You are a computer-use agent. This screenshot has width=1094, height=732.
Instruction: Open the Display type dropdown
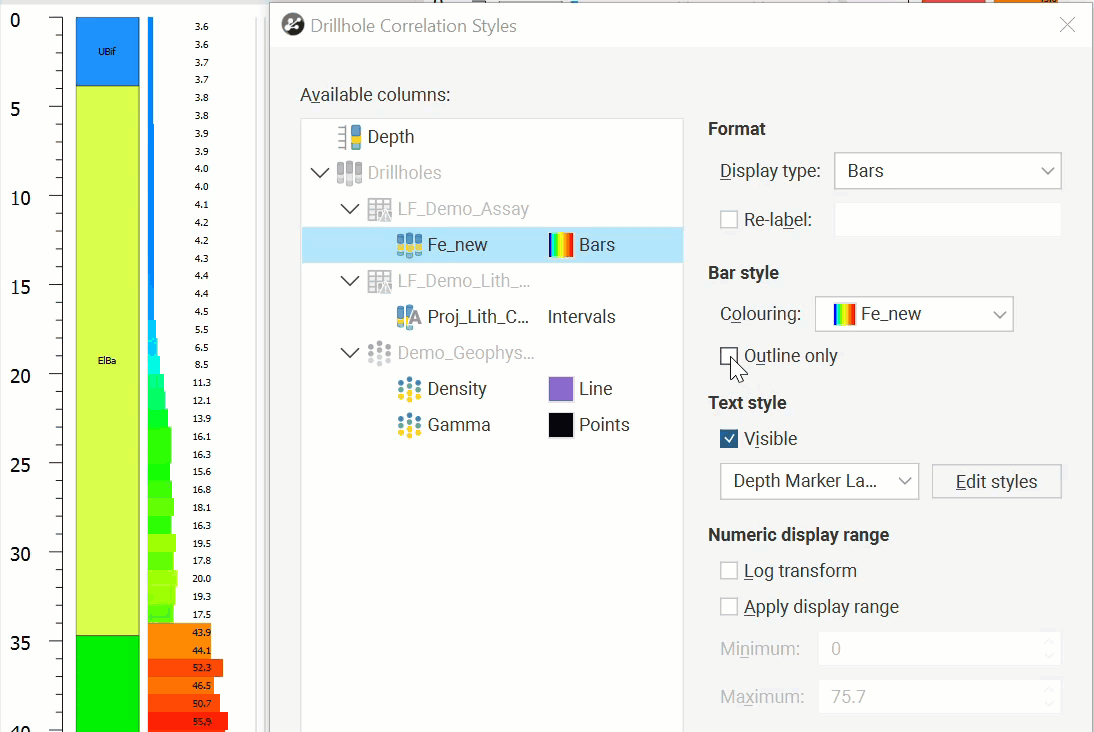point(947,171)
